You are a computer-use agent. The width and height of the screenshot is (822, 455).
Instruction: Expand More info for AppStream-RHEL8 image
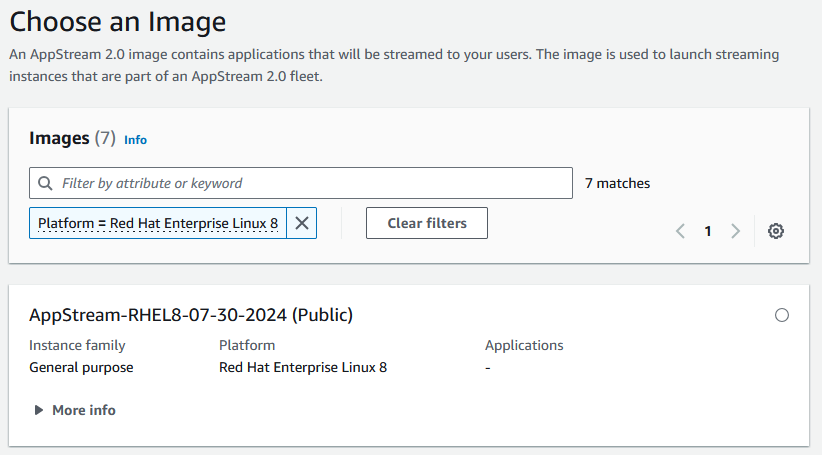tap(75, 410)
